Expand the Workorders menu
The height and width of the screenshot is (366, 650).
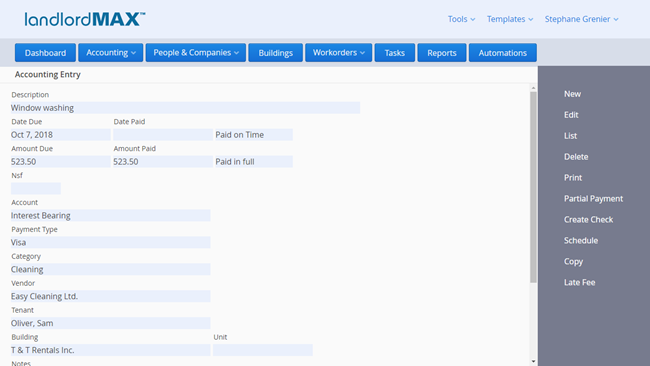point(339,53)
